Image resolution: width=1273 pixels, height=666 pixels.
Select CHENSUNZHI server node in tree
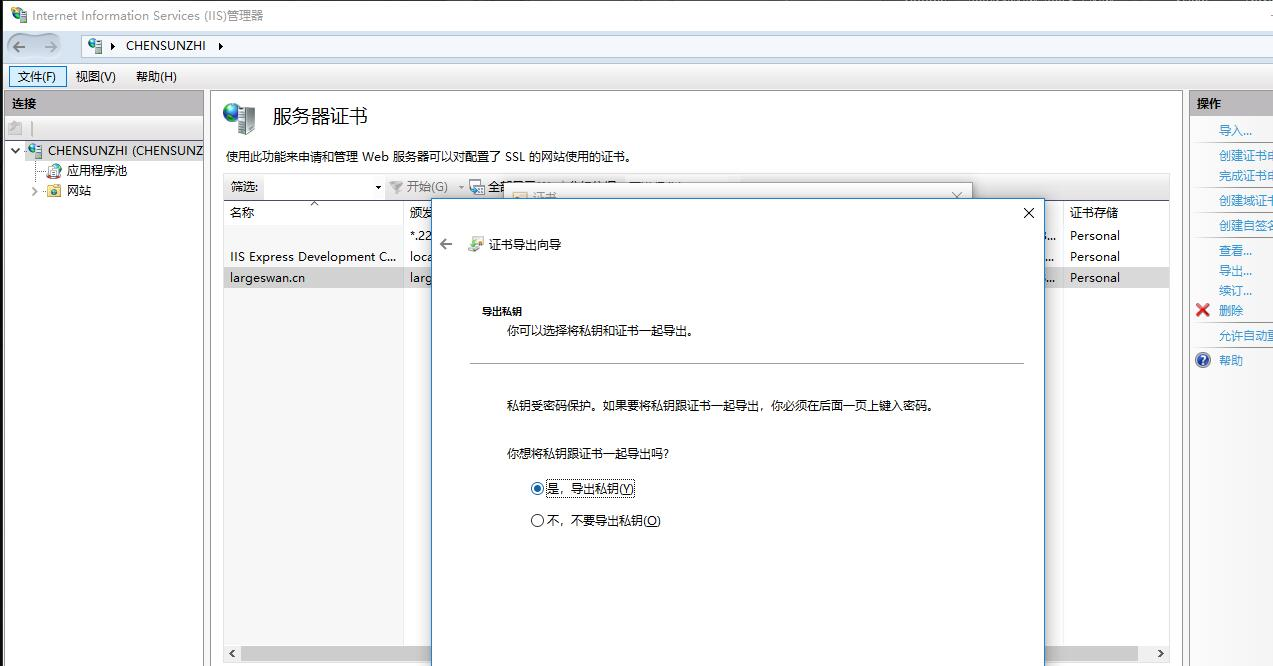(125, 151)
